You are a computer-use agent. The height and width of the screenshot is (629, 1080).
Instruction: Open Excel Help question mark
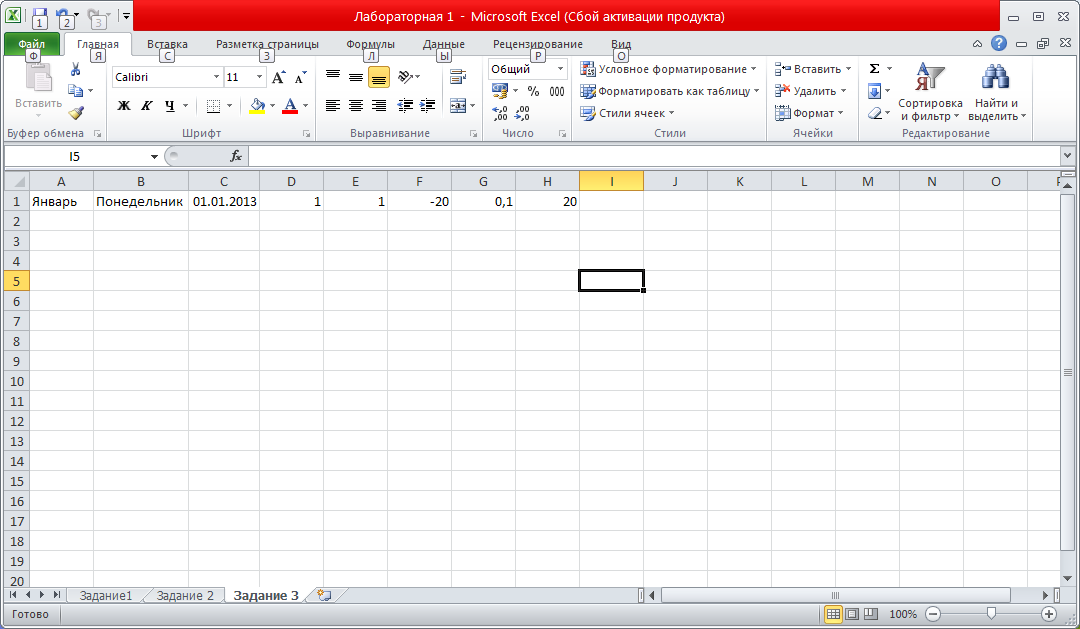(999, 43)
